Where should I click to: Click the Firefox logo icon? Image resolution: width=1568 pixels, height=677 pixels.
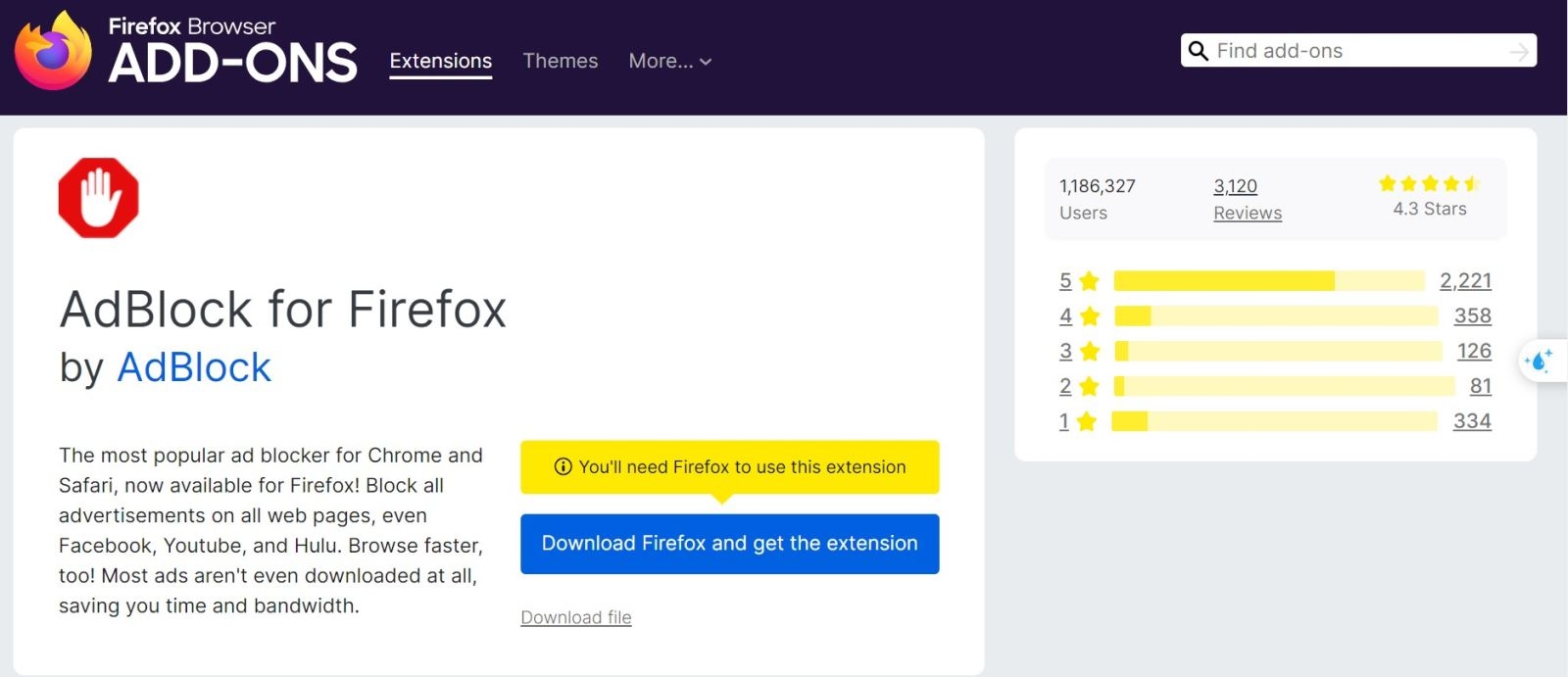coord(53,51)
